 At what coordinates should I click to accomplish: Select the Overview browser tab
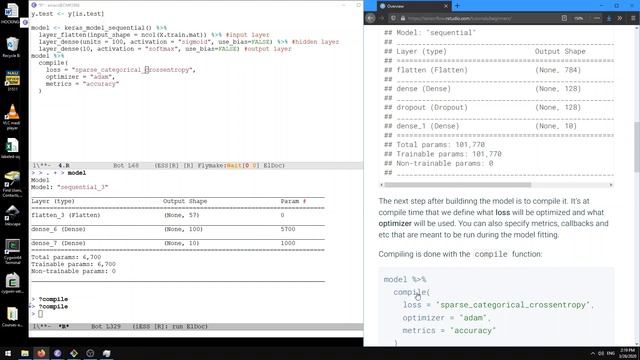click(413, 6)
